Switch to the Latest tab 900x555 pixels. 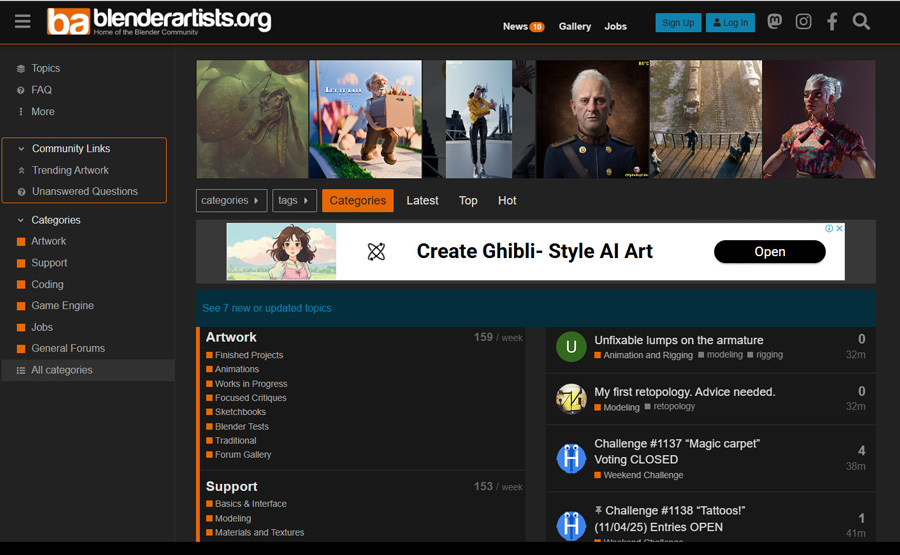[422, 201]
